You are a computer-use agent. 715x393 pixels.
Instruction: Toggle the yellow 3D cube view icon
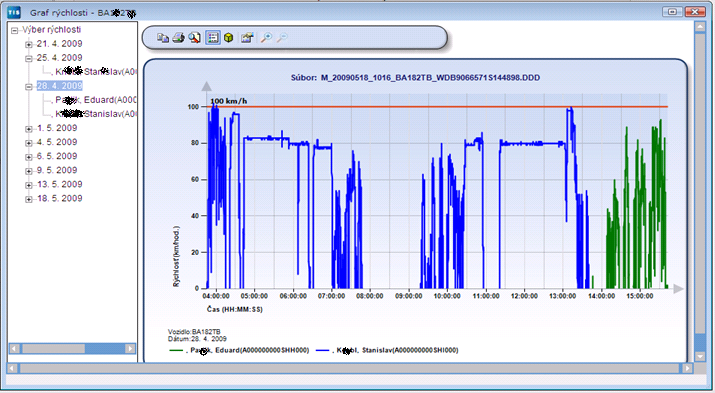228,38
